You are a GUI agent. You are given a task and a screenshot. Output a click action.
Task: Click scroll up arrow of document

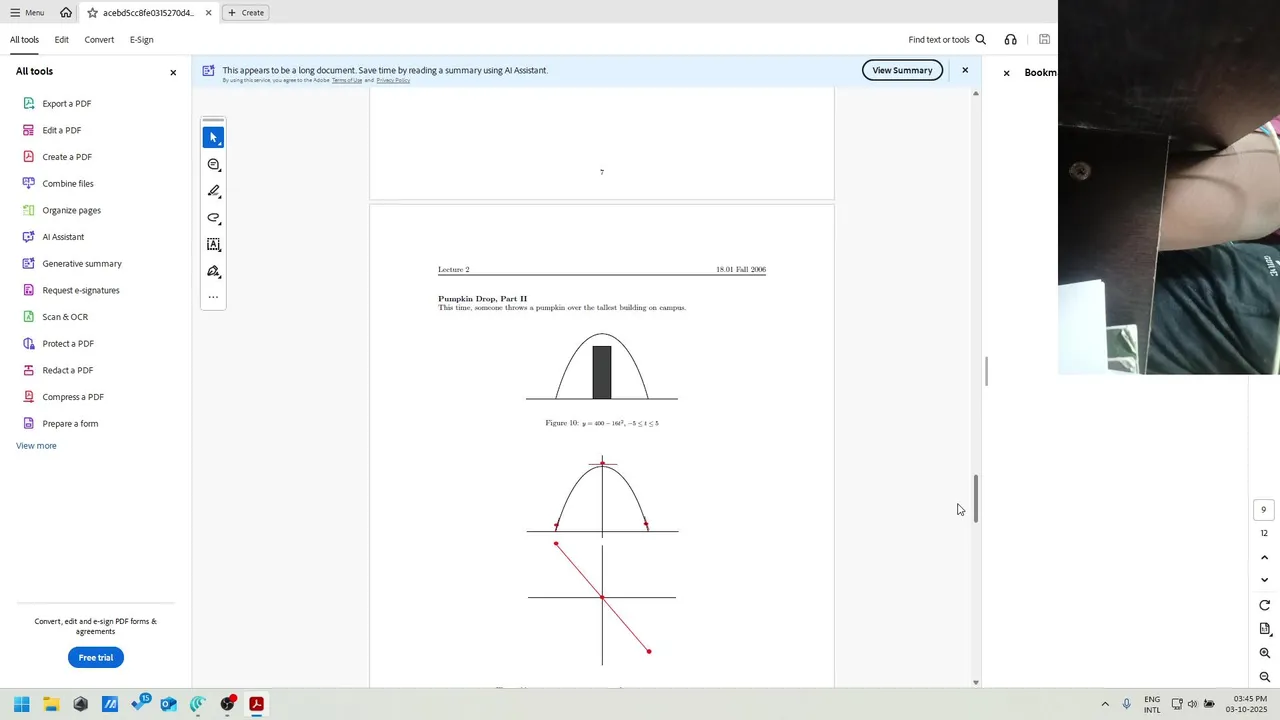pos(976,93)
